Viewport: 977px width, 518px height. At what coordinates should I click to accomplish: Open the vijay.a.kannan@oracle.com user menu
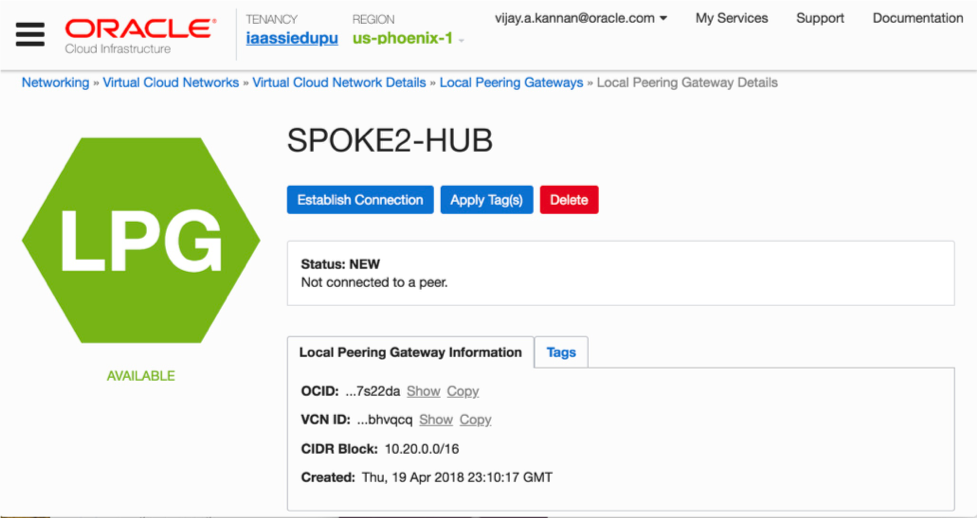[581, 18]
